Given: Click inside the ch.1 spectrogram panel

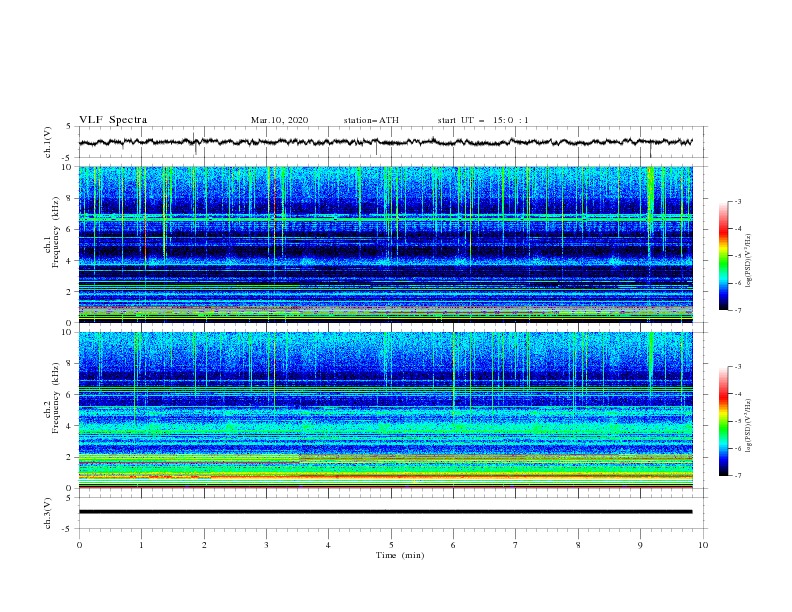Looking at the screenshot, I should pos(386,244).
